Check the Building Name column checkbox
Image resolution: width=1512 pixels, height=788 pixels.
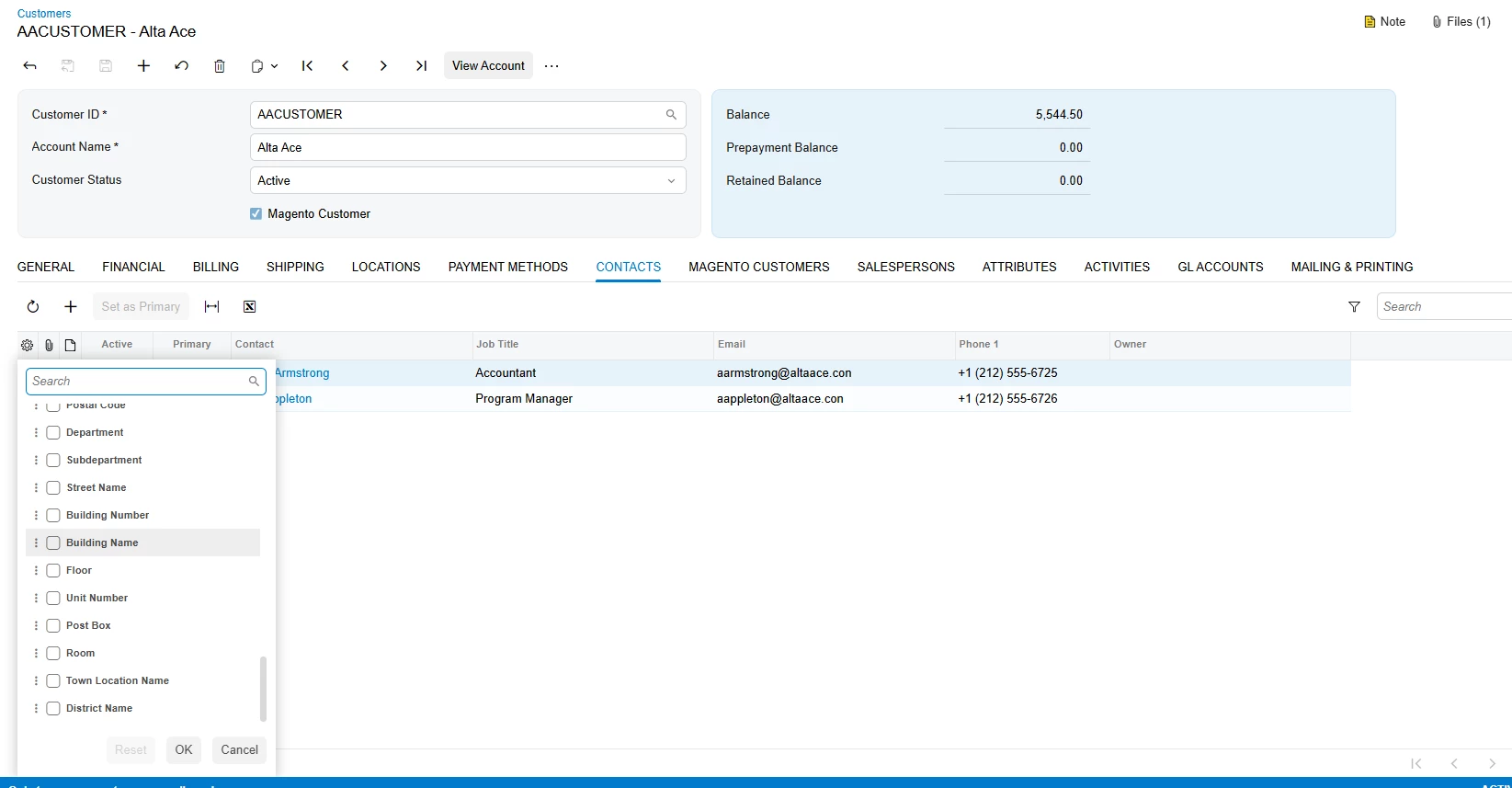[53, 542]
